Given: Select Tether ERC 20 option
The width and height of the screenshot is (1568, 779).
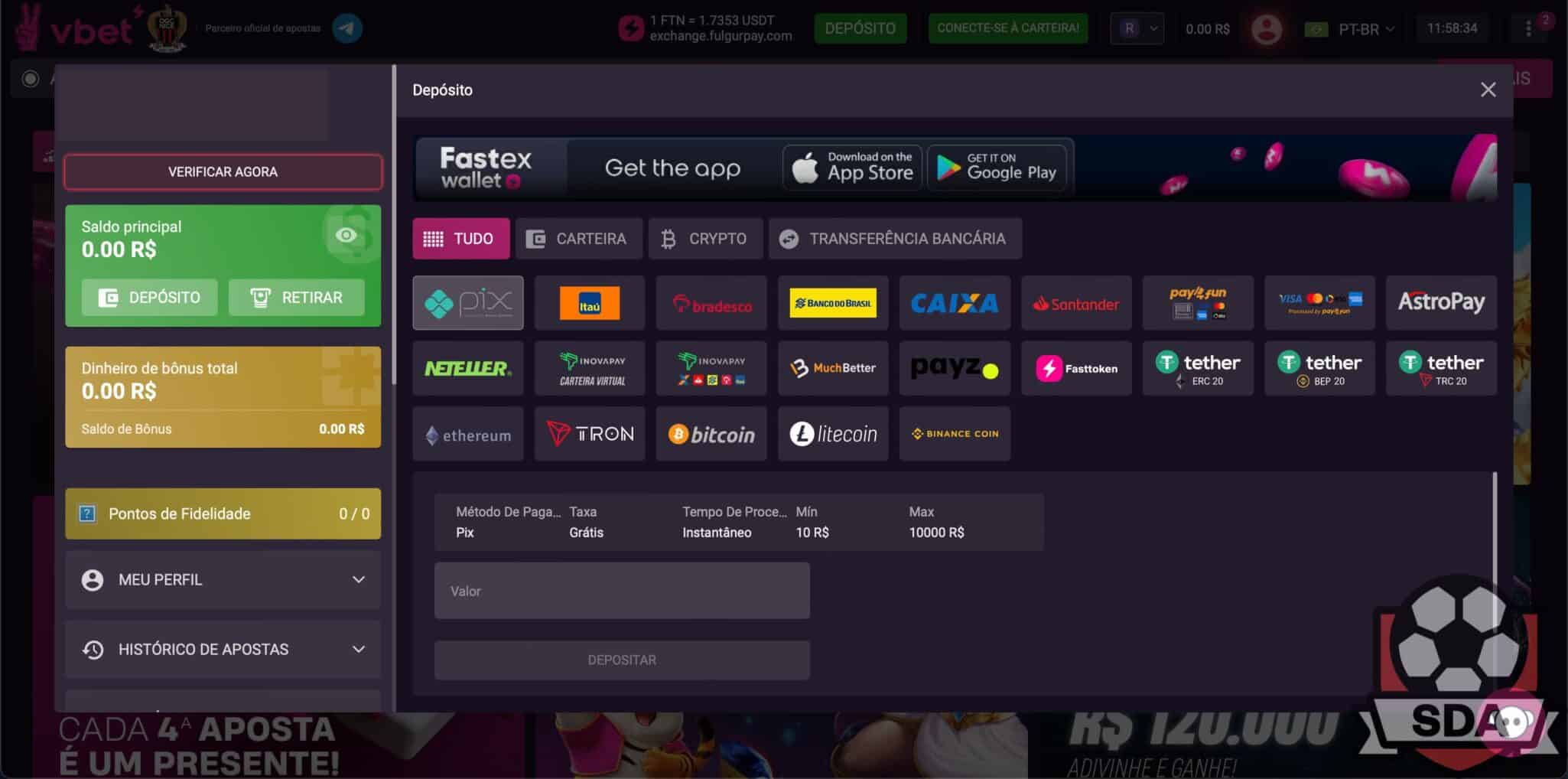Looking at the screenshot, I should coord(1198,368).
